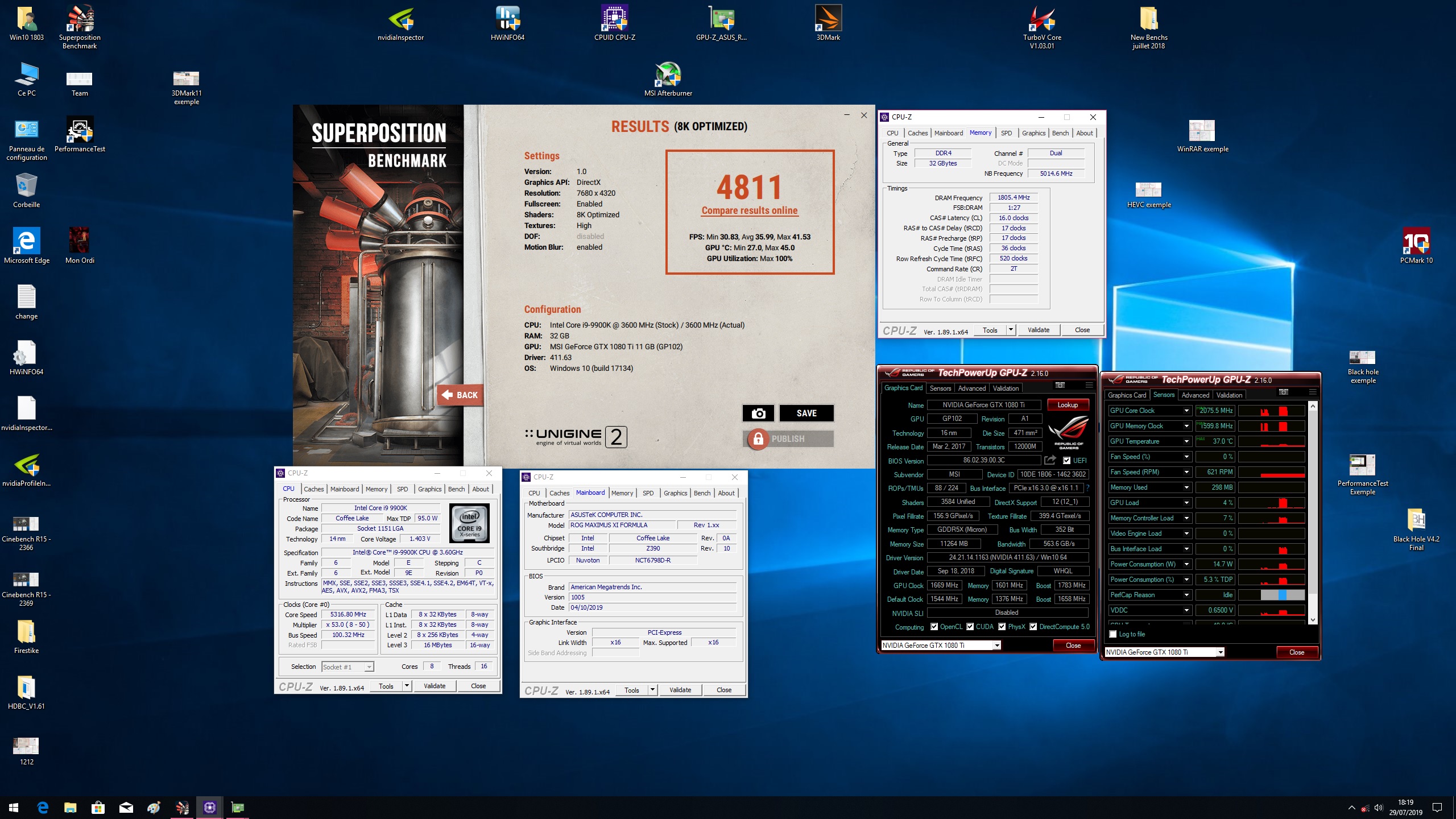The image size is (1456, 819).
Task: Enable the Log to file checkbox
Action: 1113,634
